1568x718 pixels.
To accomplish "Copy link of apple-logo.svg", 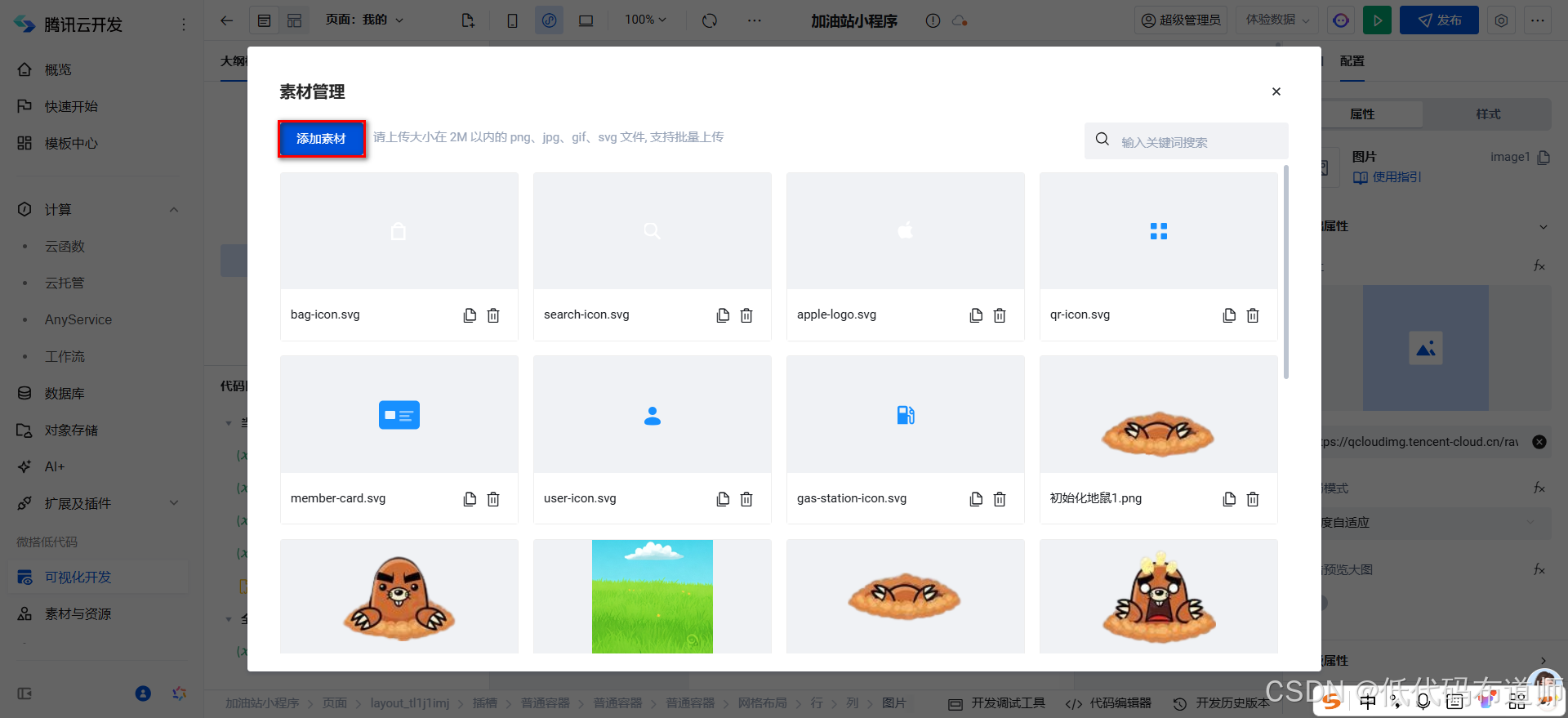I will (x=976, y=315).
